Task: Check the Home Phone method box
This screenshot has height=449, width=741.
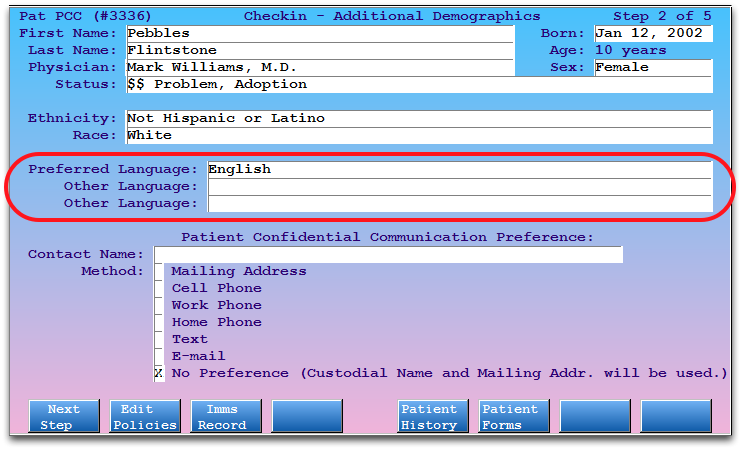Action: click(159, 322)
